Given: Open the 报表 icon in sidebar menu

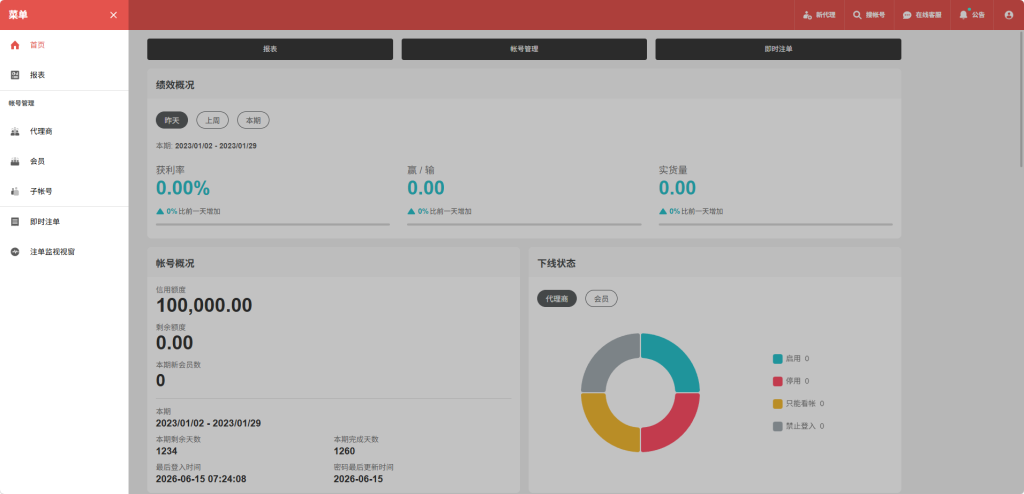Looking at the screenshot, I should tap(15, 75).
